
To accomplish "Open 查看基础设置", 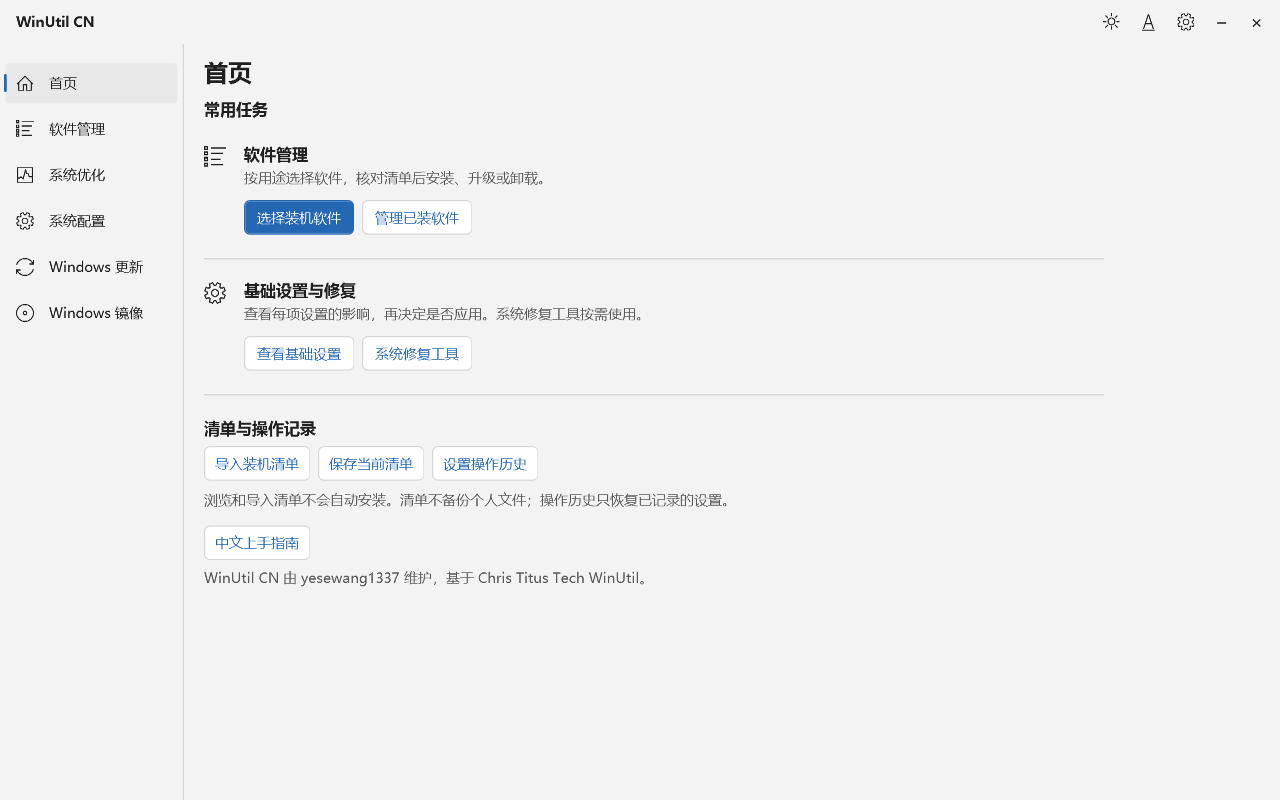I will 299,353.
